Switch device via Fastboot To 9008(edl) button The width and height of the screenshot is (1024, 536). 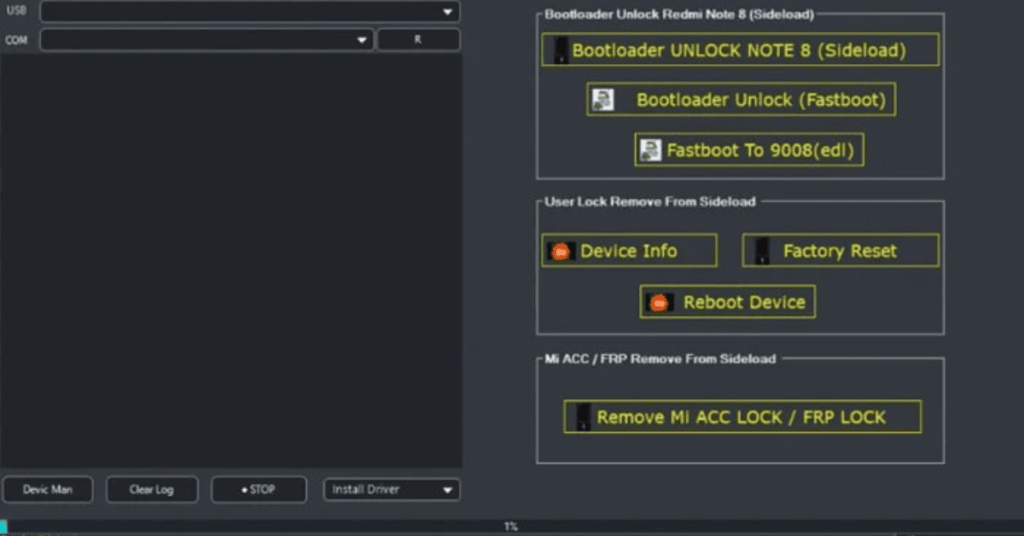coord(749,150)
